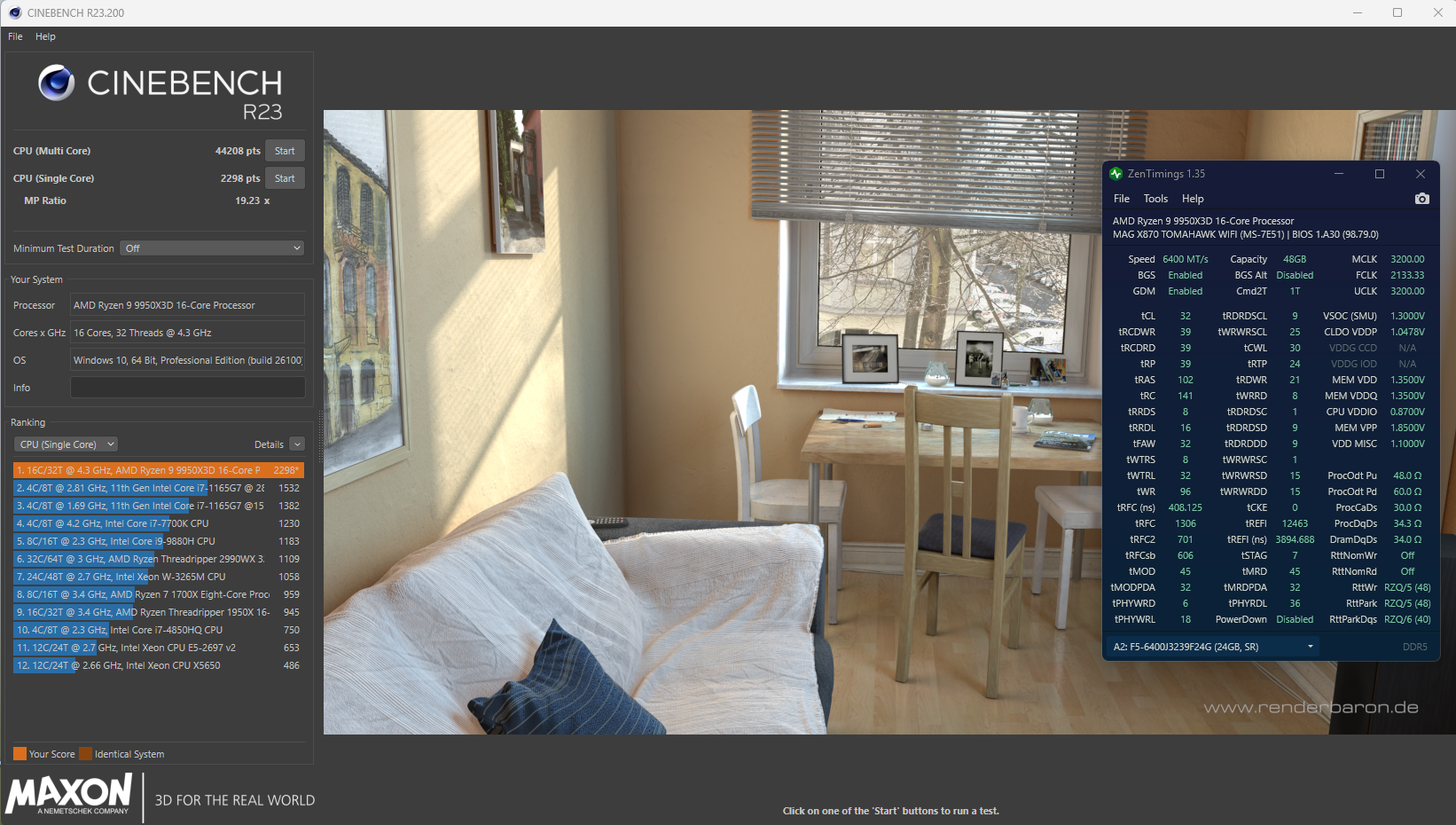The width and height of the screenshot is (1456, 825).
Task: Select the Threadripper 2990WX ranking row
Action: [159, 559]
